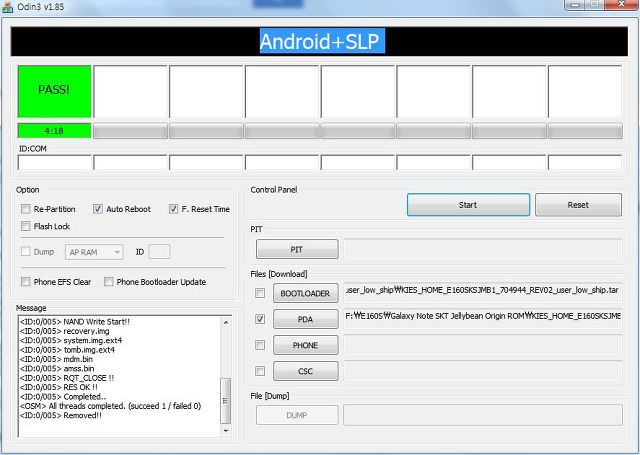
Task: Click the BOOTLOADER file path field
Action: 483,292
